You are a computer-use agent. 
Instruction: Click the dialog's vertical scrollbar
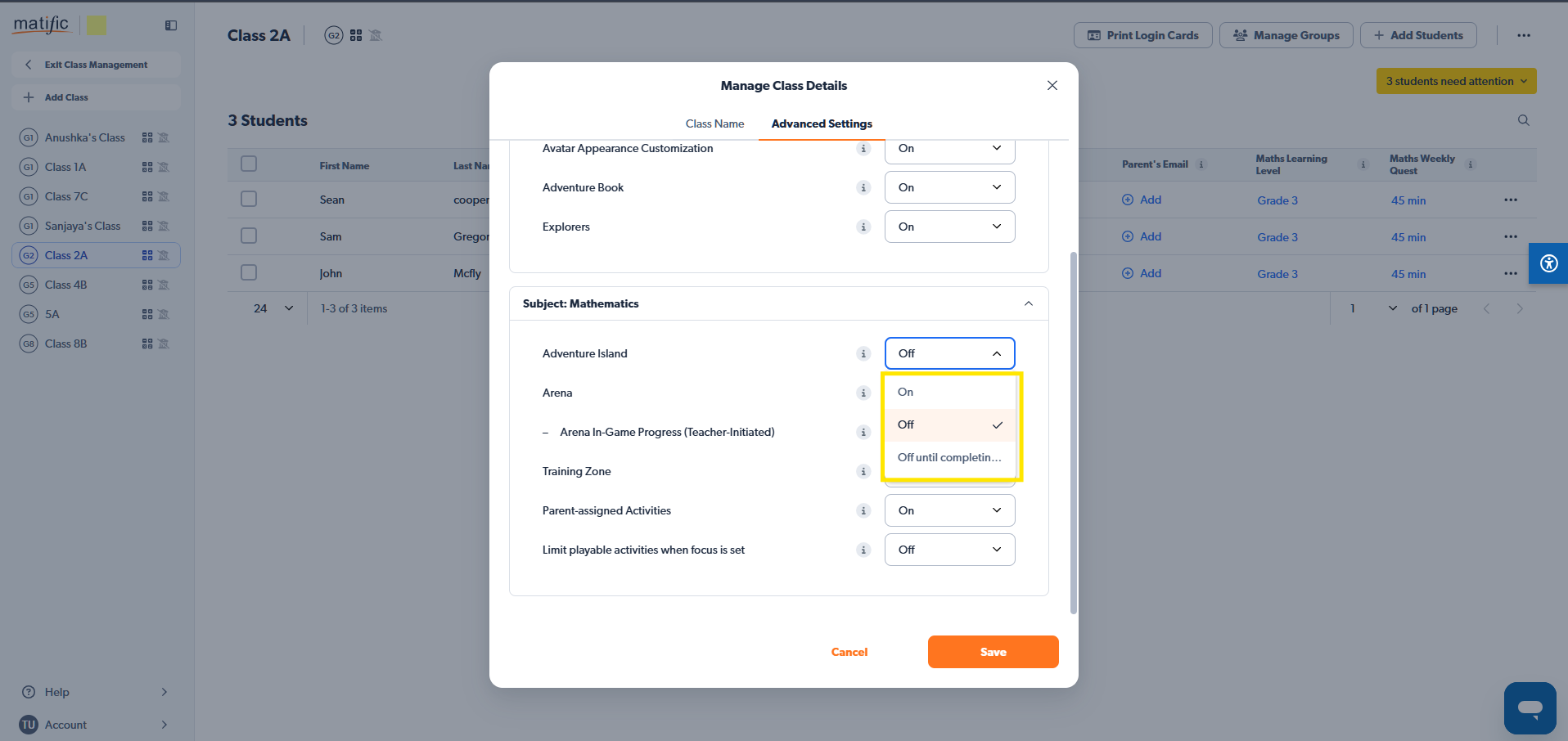[x=1073, y=432]
